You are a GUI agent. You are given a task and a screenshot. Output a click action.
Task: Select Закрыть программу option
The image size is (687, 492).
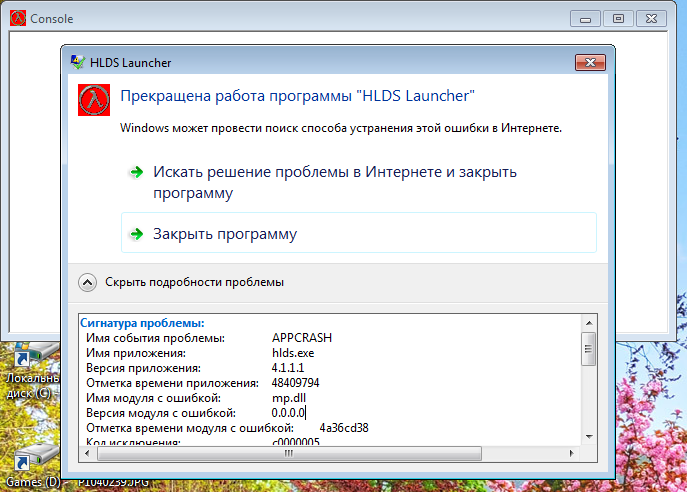pos(359,233)
